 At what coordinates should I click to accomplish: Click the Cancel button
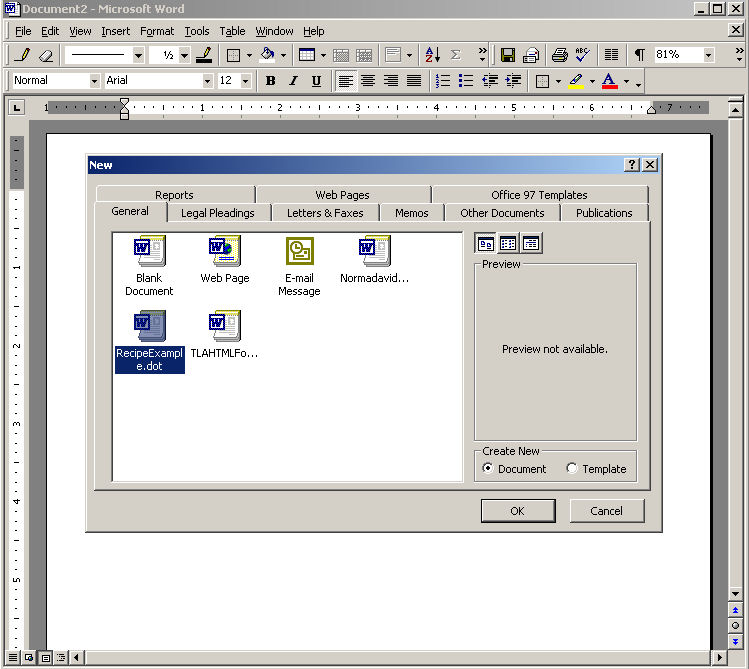click(606, 511)
